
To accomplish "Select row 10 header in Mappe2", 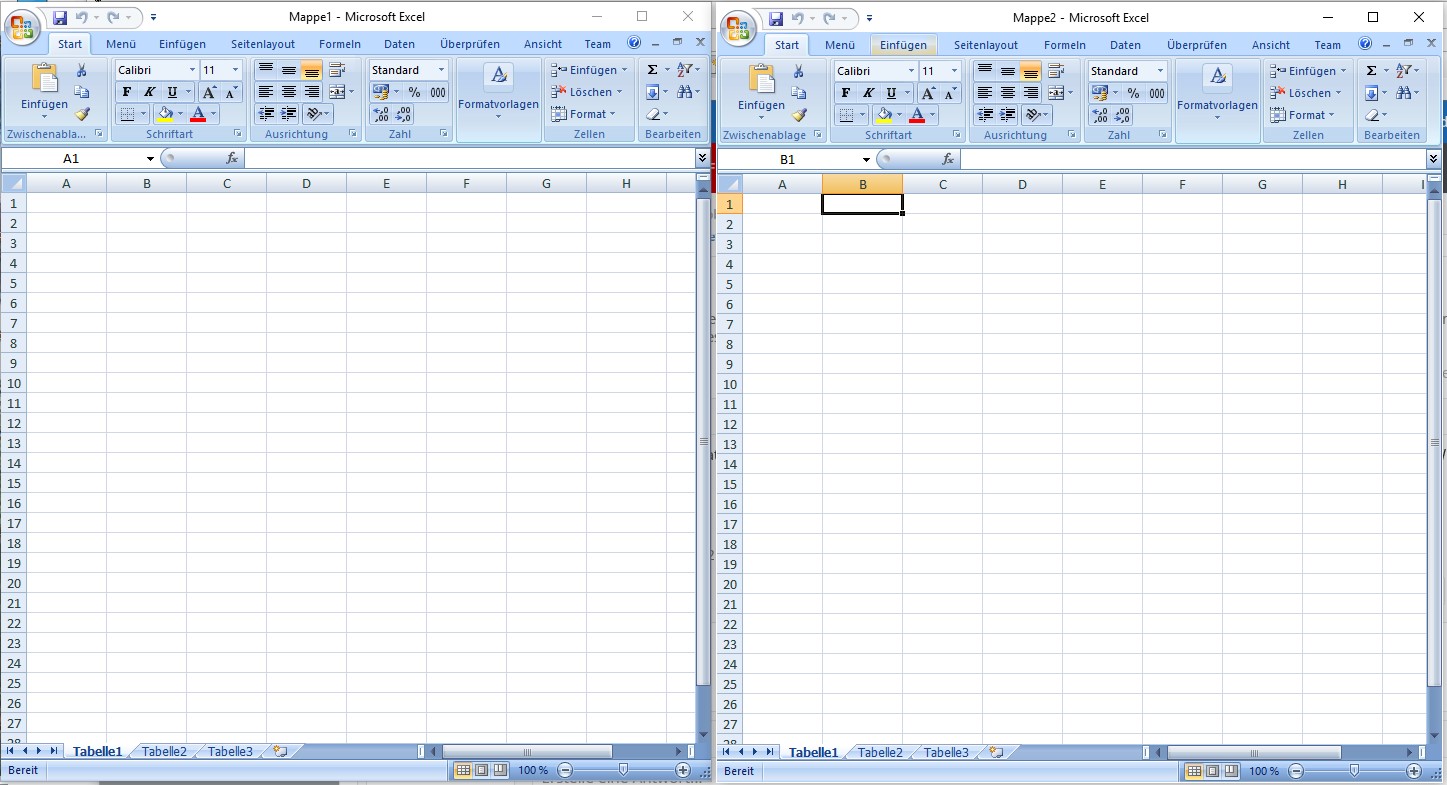I will pyautogui.click(x=730, y=384).
